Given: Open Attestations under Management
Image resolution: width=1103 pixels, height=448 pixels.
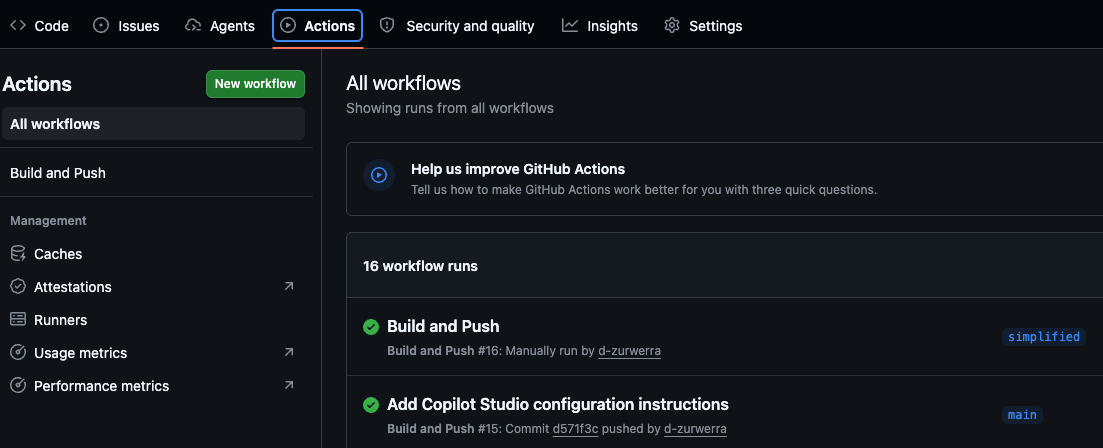Looking at the screenshot, I should tap(153, 287).
